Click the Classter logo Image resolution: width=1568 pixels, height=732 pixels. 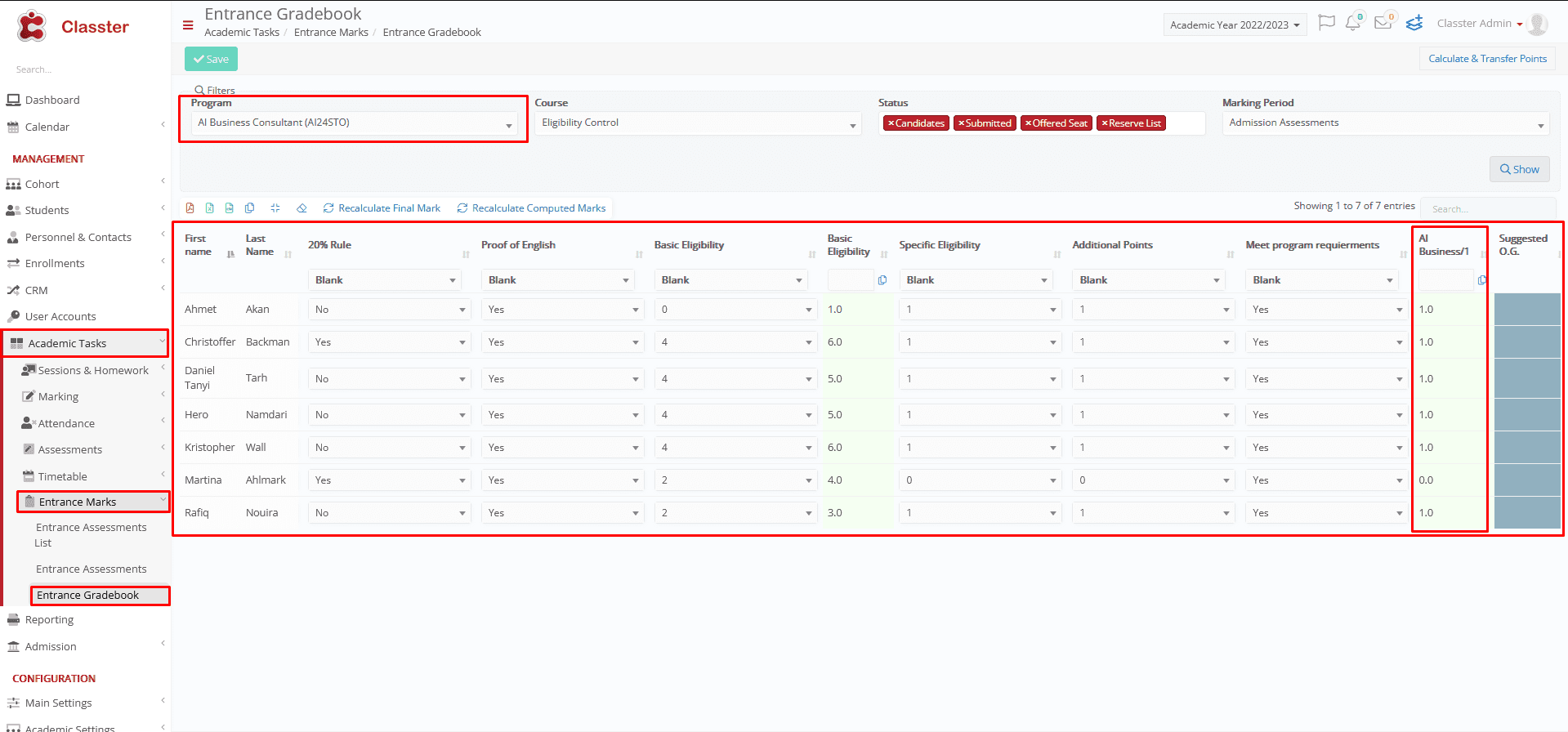(x=72, y=27)
